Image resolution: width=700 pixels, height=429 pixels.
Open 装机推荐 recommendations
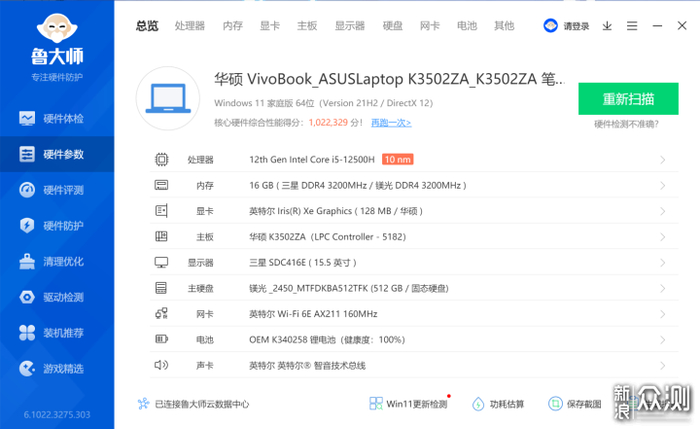pyautogui.click(x=57, y=333)
